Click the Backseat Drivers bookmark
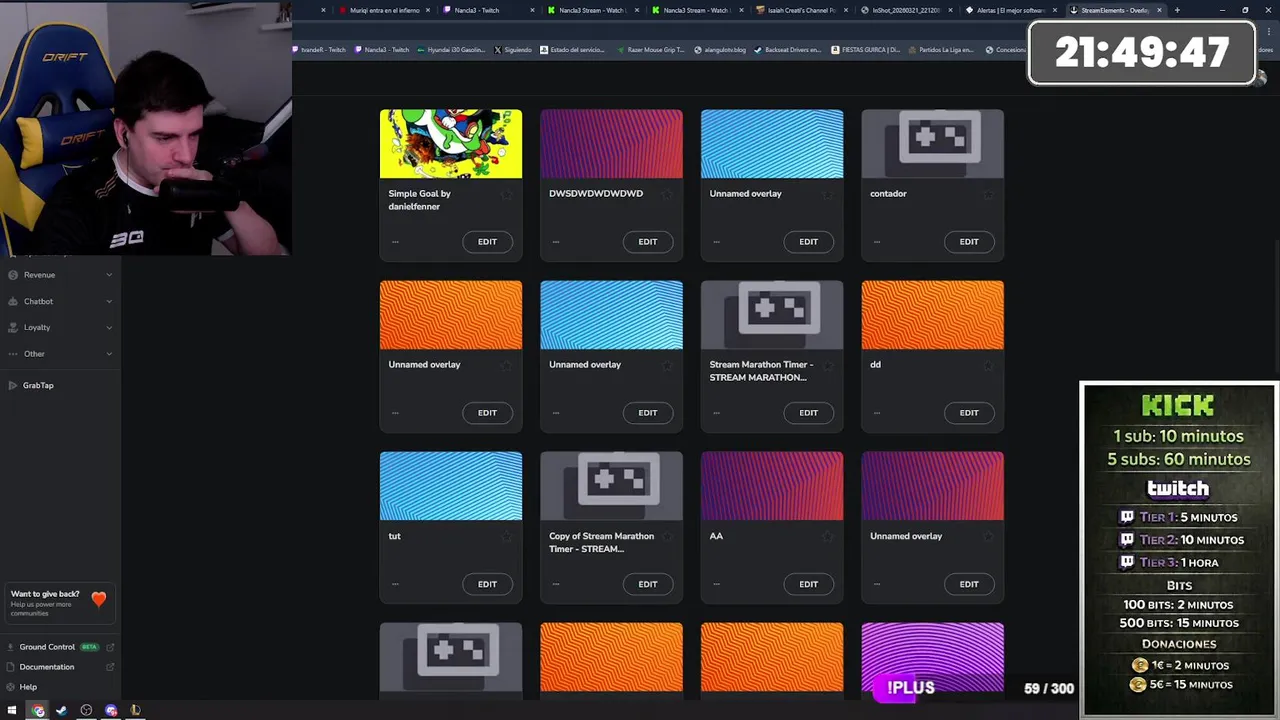This screenshot has height=720, width=1280. [788, 49]
